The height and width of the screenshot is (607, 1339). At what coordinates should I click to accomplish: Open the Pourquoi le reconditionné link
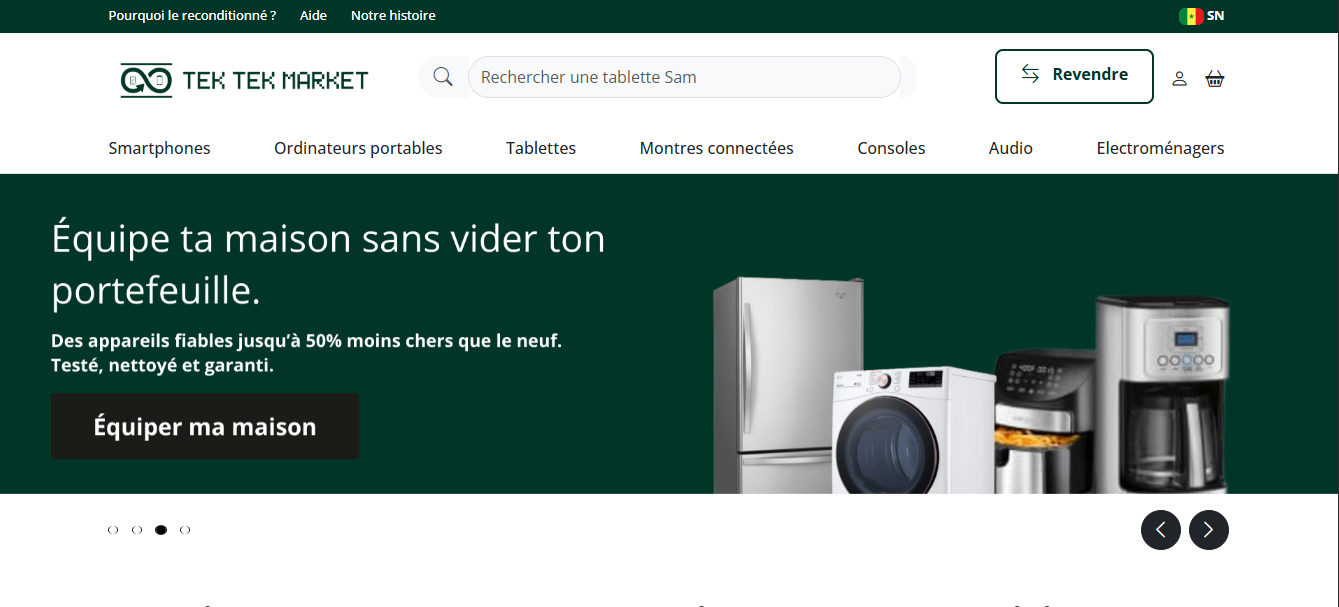click(x=192, y=16)
